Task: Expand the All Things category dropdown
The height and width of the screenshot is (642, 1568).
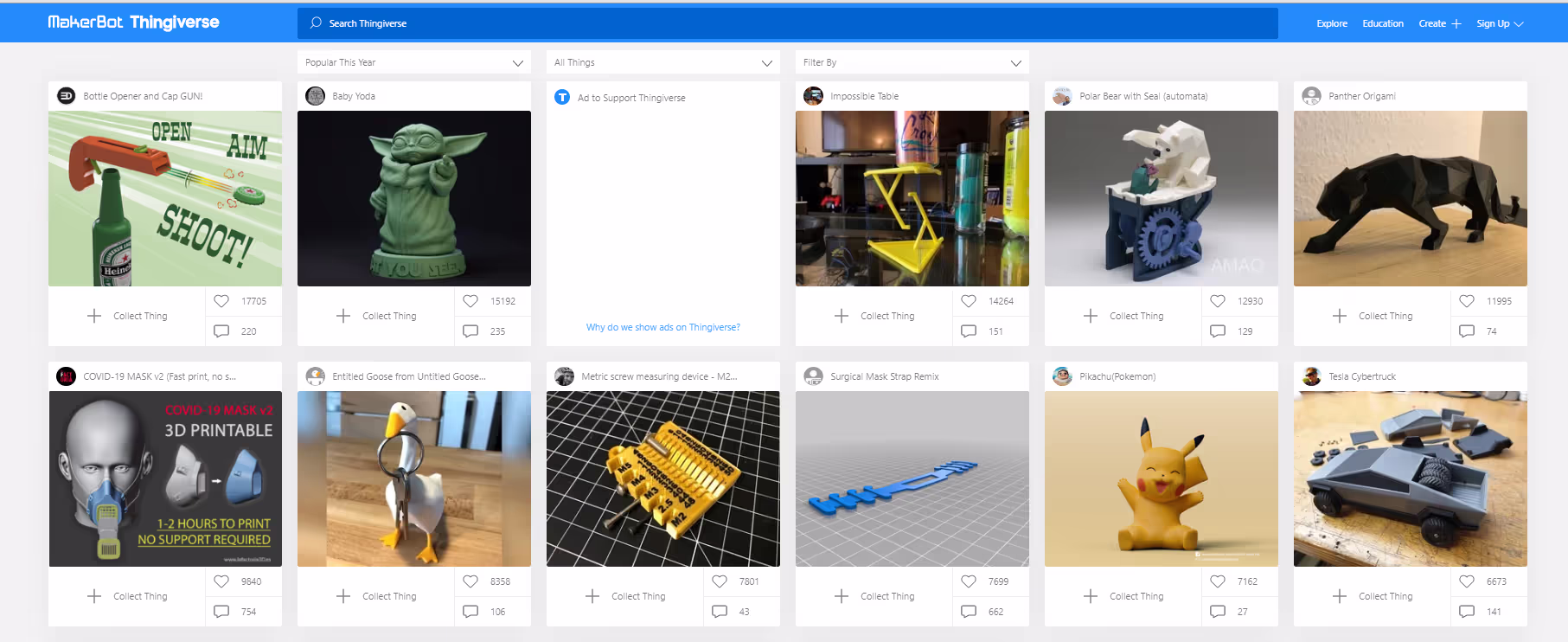Action: coord(663,62)
